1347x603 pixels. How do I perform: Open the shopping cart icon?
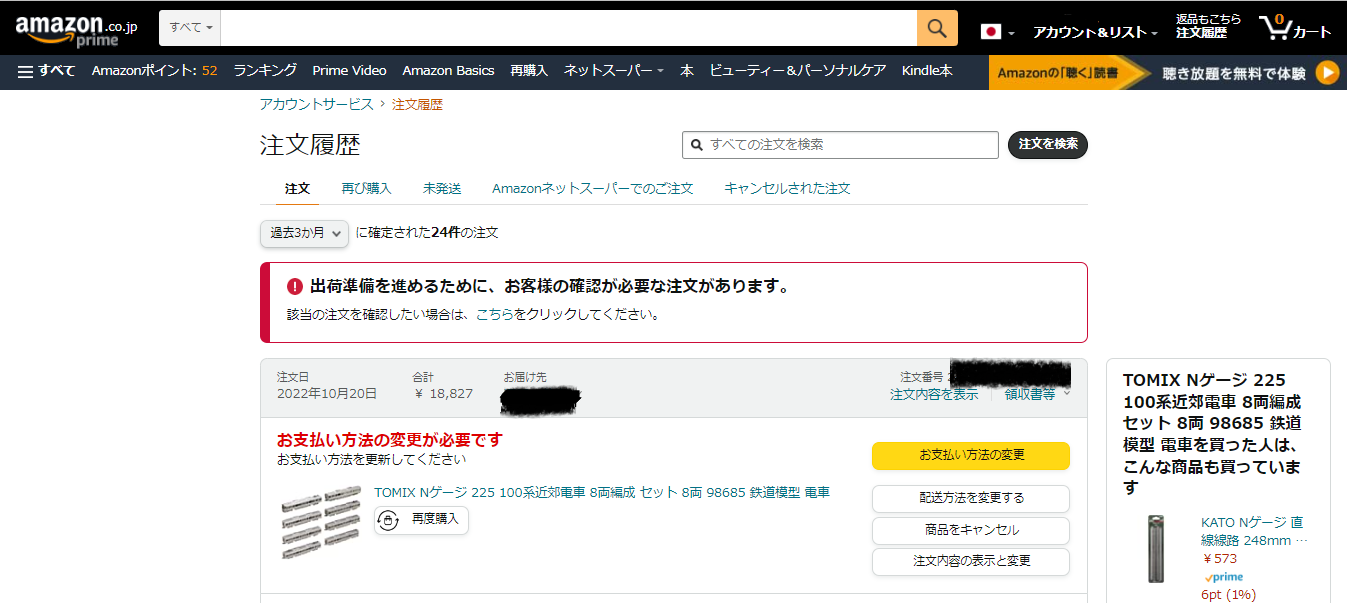pyautogui.click(x=1295, y=28)
